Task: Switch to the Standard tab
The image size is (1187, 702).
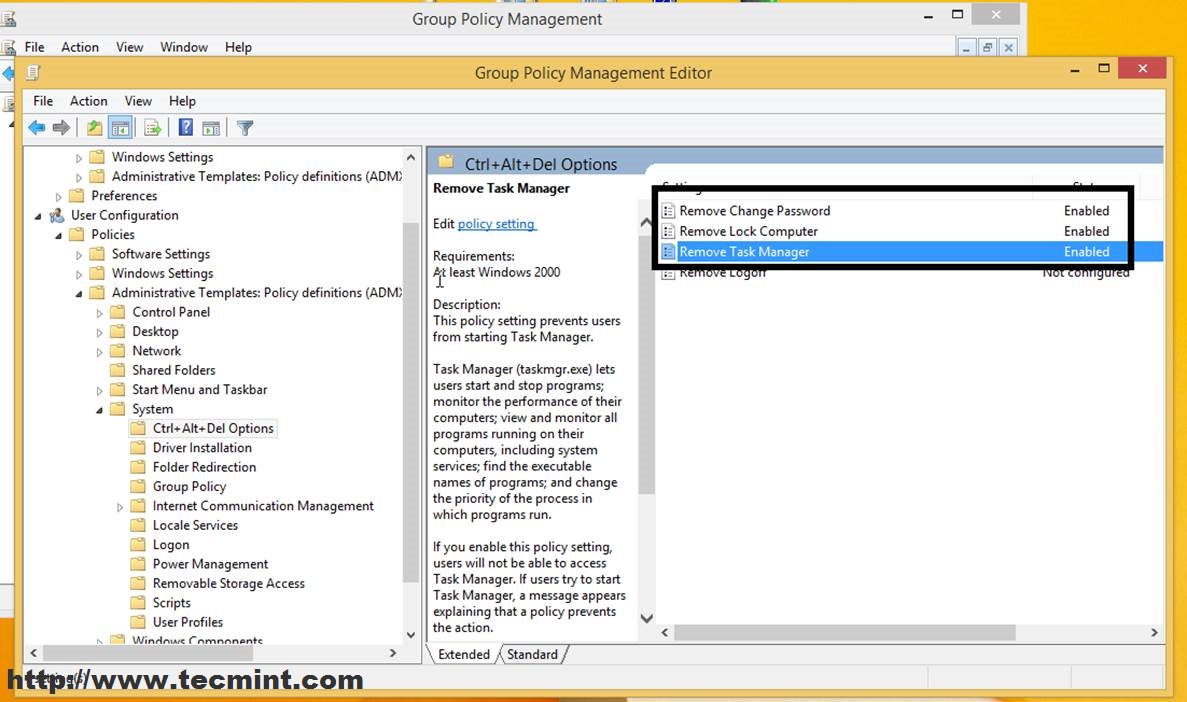Action: pos(532,654)
